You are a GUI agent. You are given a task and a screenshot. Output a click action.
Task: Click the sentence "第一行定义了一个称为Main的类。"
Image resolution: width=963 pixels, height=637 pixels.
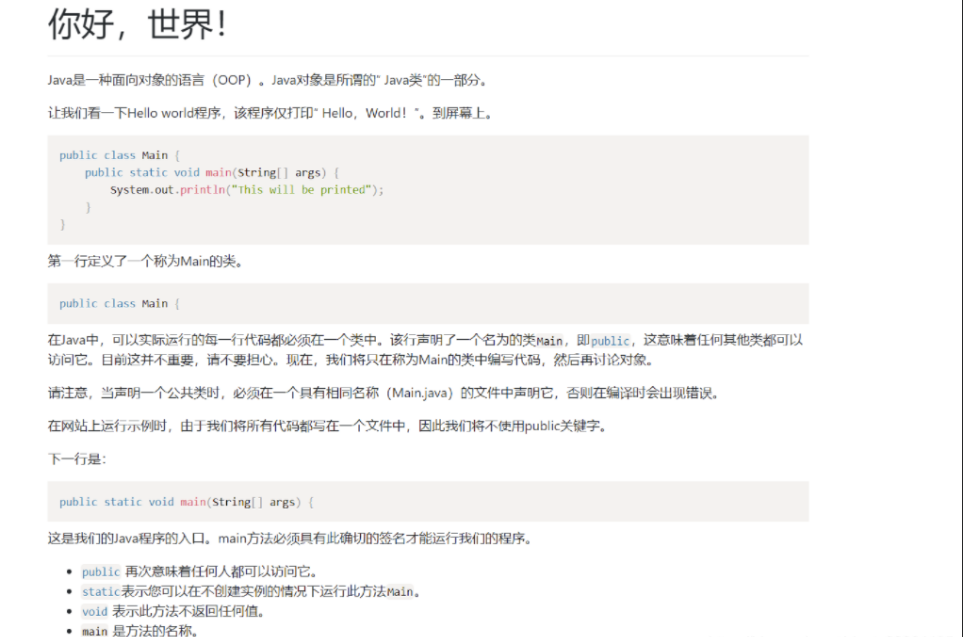point(146,261)
